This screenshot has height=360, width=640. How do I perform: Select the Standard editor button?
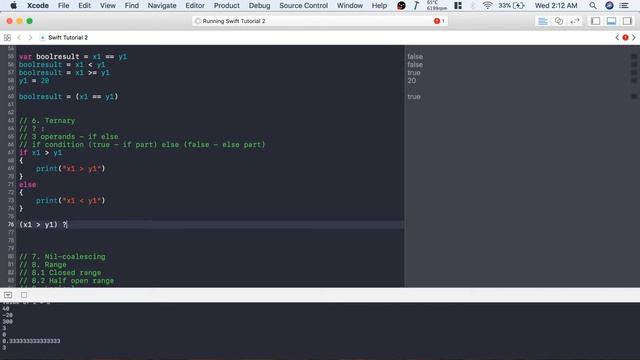(542, 21)
